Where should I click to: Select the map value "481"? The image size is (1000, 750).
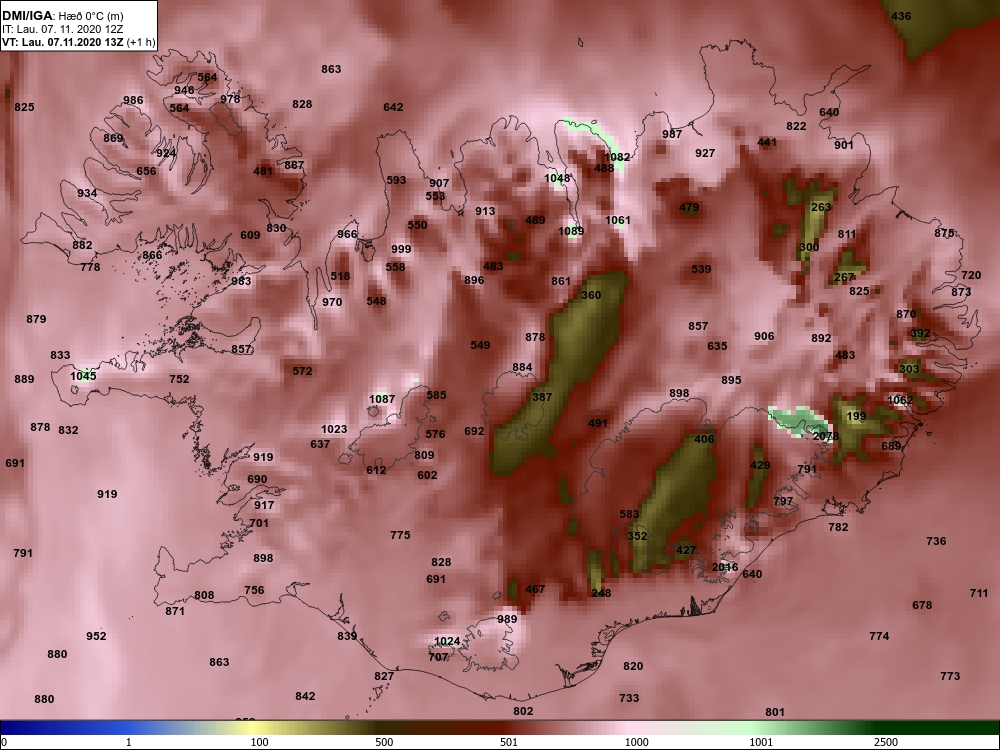263,171
